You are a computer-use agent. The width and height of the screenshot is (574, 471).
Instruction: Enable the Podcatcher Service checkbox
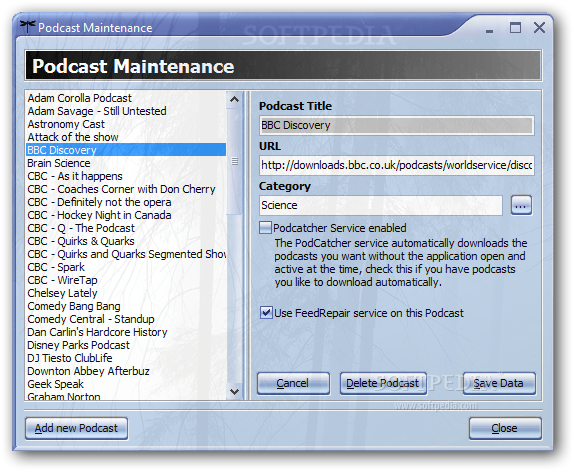[x=265, y=228]
